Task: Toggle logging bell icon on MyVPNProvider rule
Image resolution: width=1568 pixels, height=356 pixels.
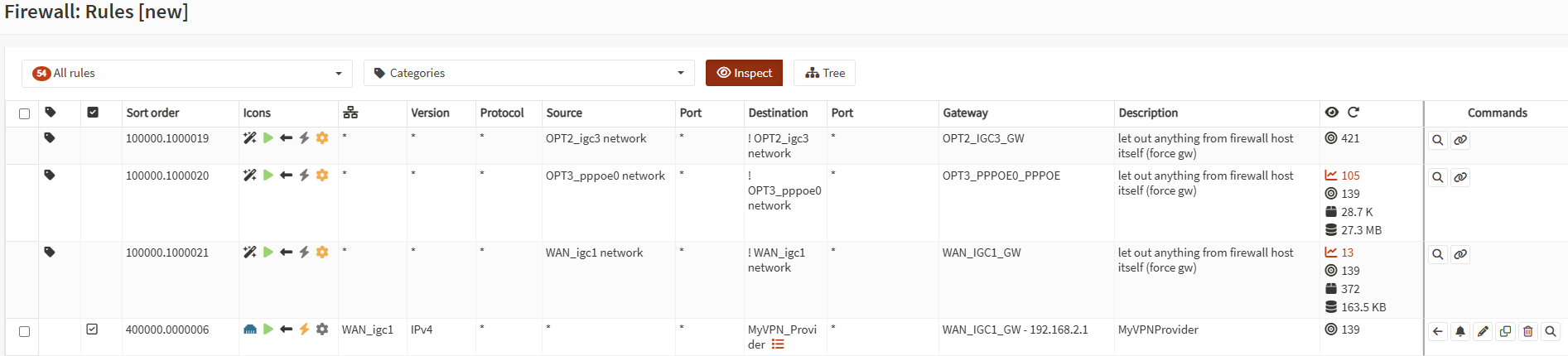Action: click(x=1460, y=331)
